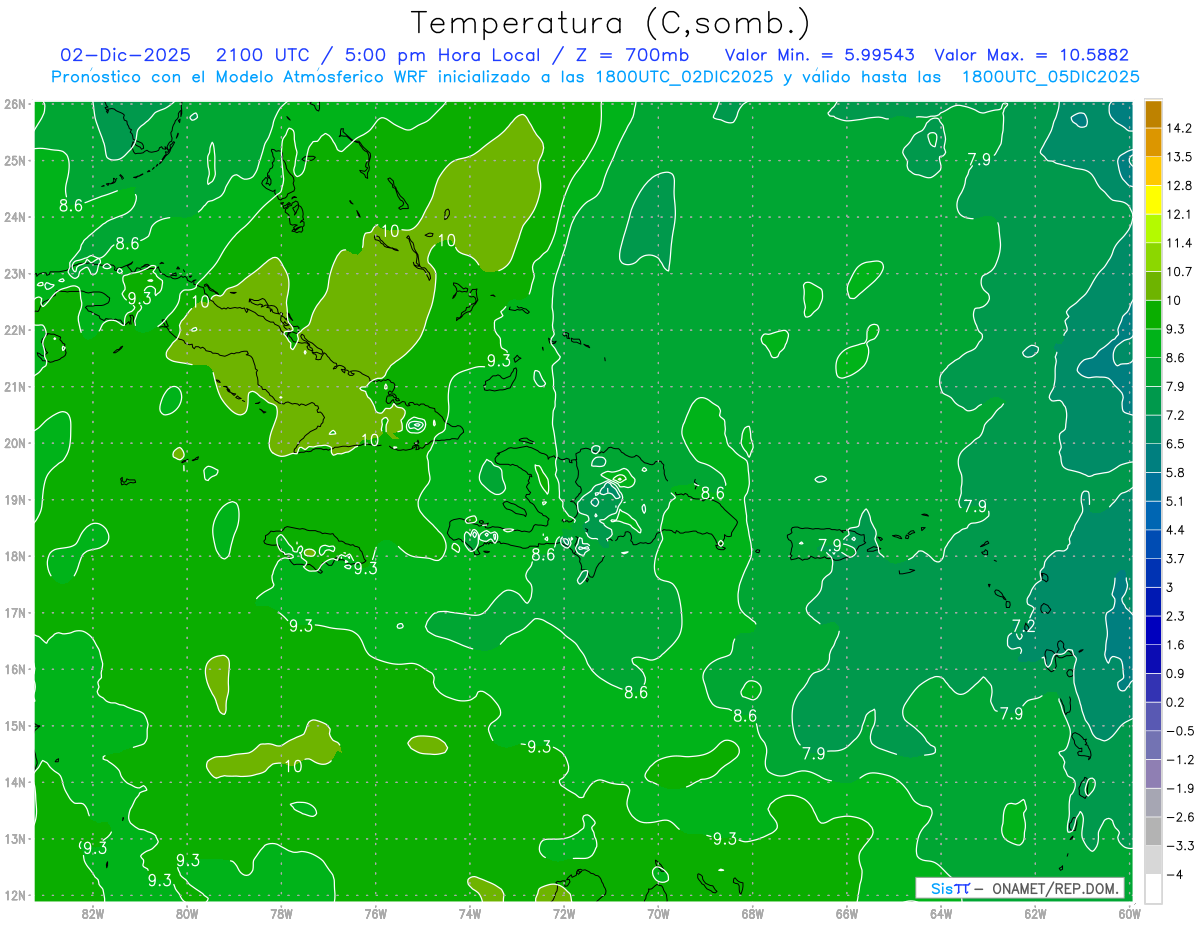Click the longitude axis label "60W"
The image size is (1200, 927).
pyautogui.click(x=1129, y=913)
